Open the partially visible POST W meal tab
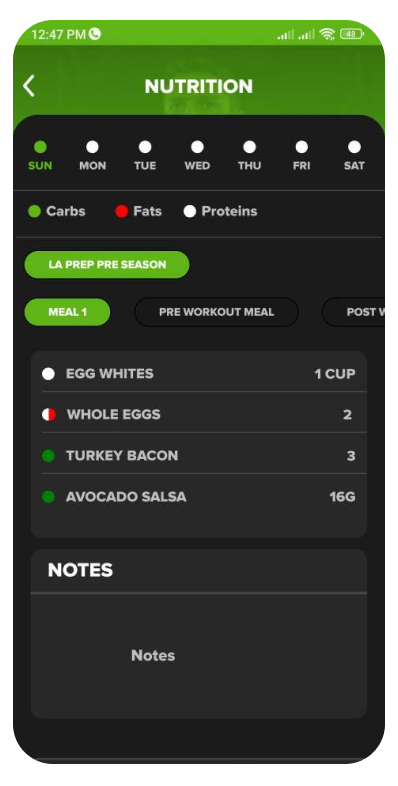 click(x=353, y=312)
